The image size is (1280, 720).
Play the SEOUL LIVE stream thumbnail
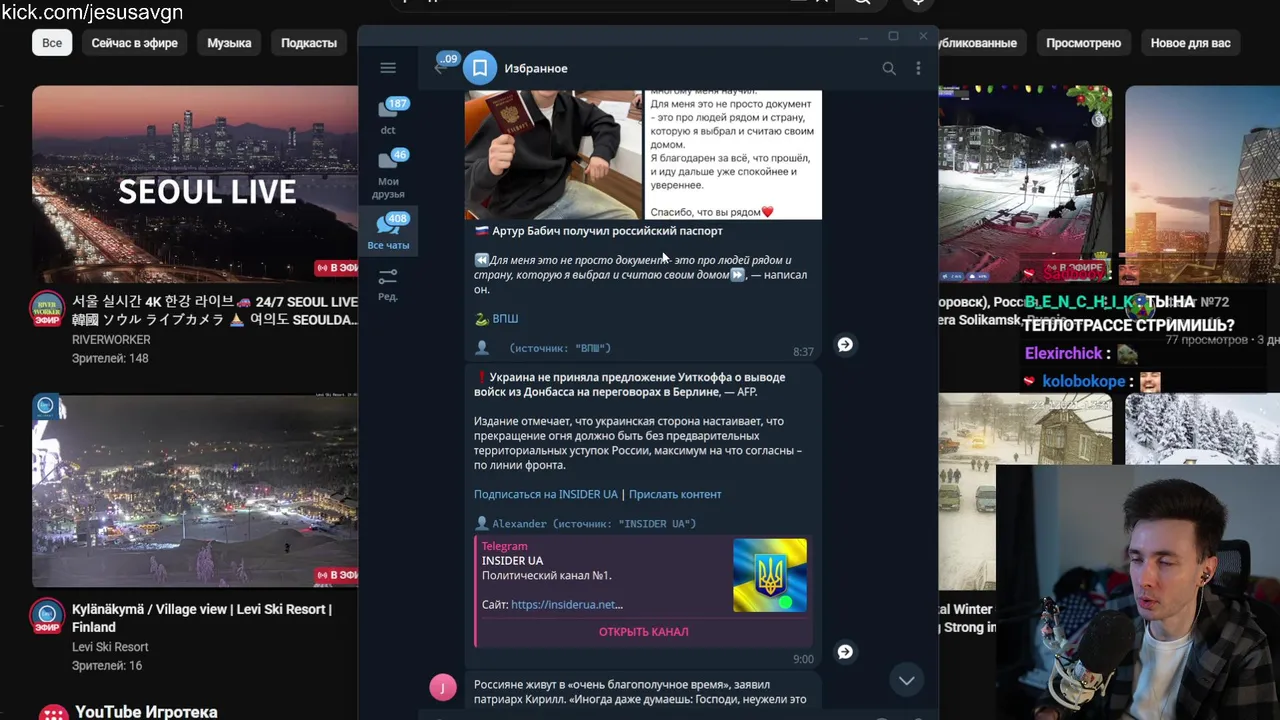(195, 184)
